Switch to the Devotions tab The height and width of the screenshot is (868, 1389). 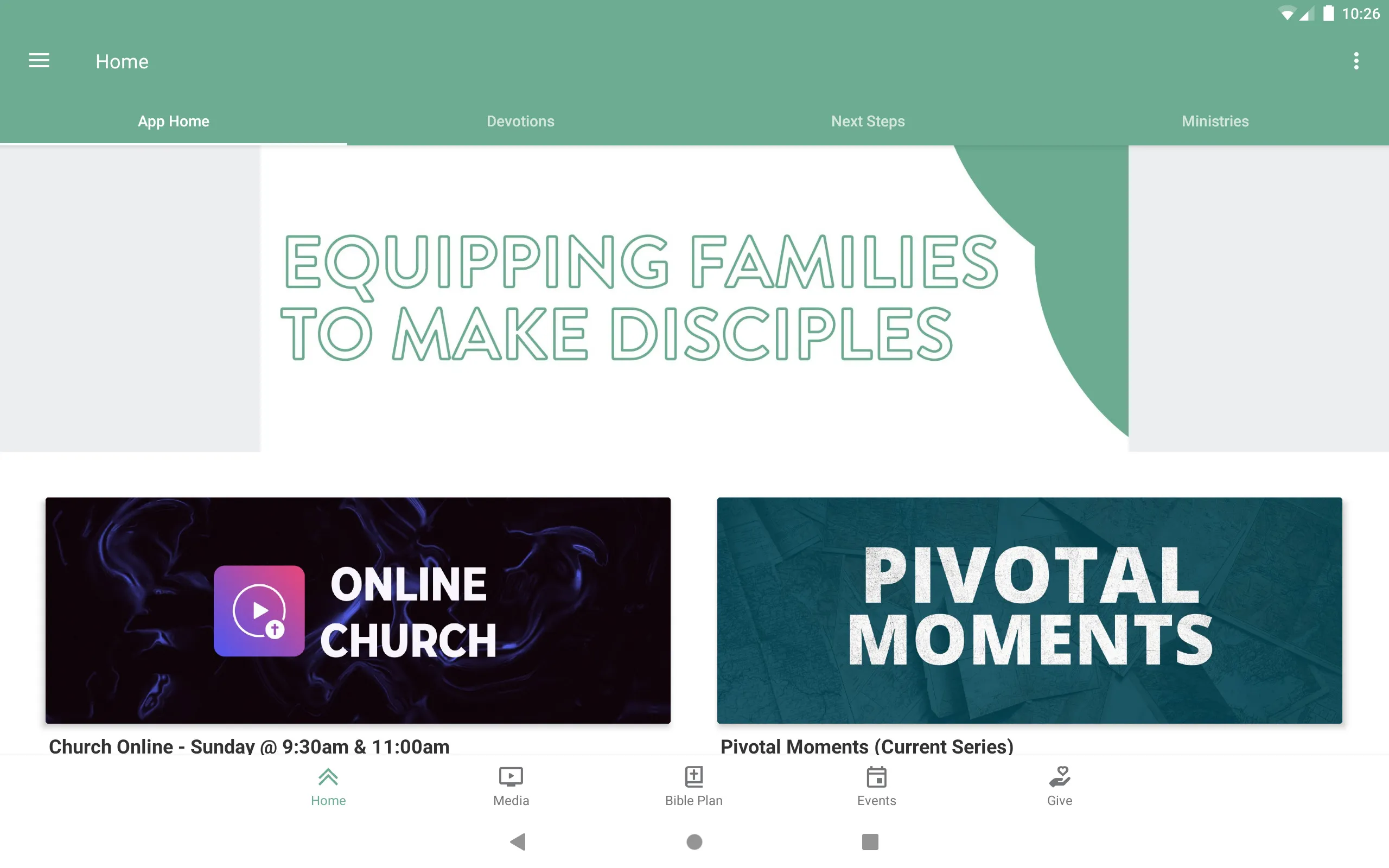(x=520, y=121)
